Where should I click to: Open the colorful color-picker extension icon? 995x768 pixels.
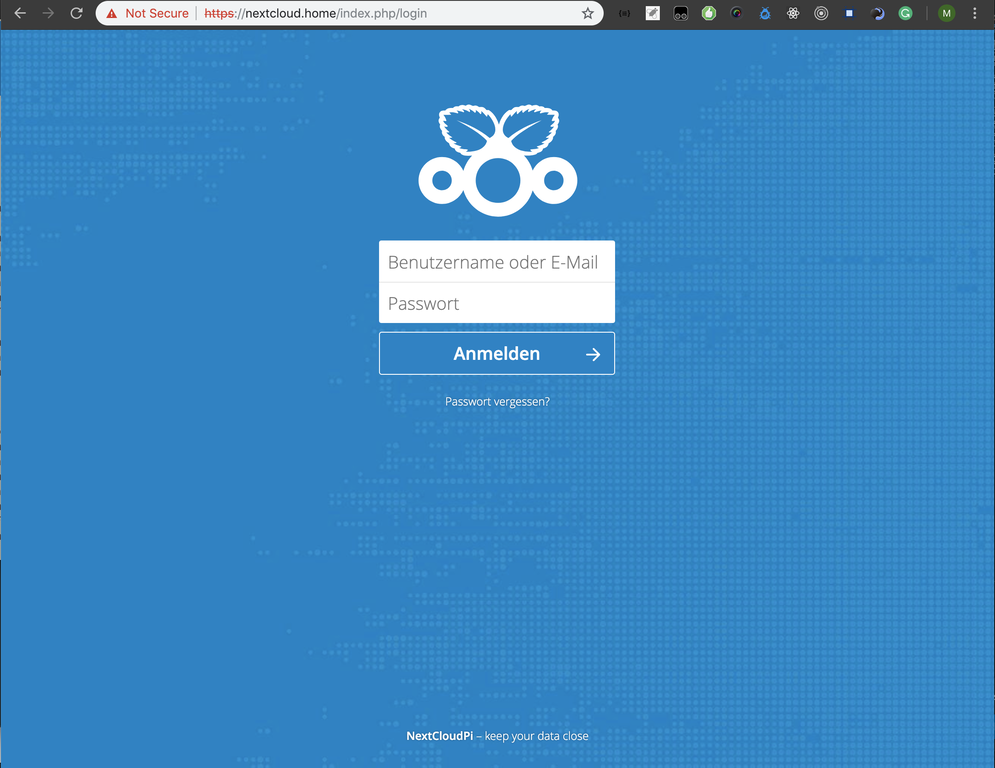(736, 13)
